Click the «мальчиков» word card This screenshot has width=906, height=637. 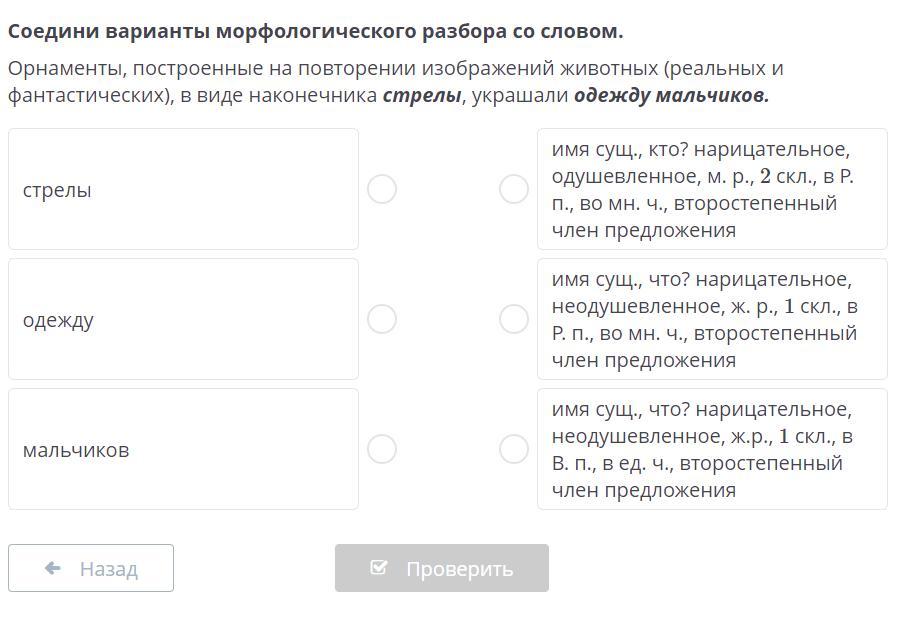coord(183,449)
